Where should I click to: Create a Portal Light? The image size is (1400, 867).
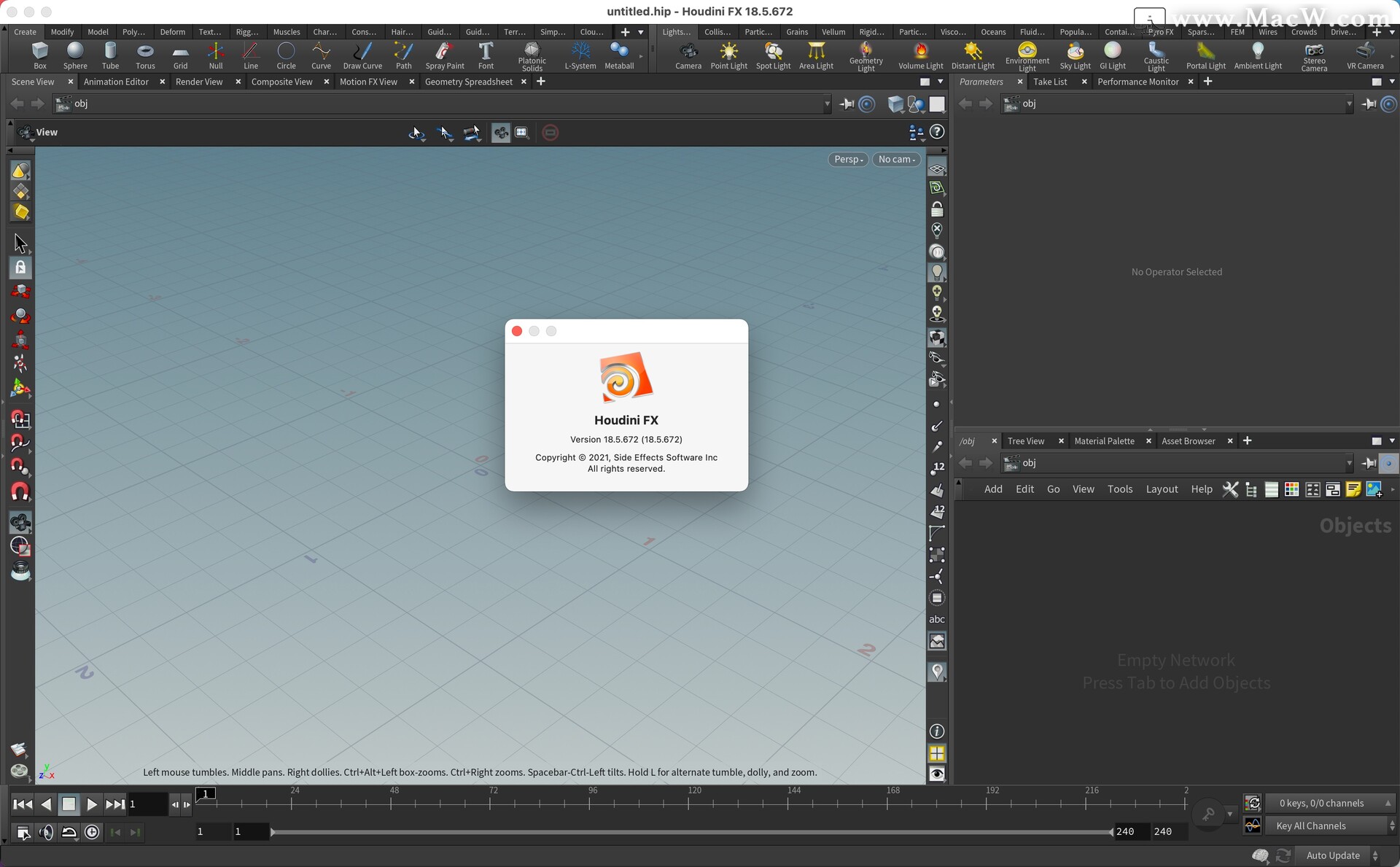click(x=1205, y=55)
